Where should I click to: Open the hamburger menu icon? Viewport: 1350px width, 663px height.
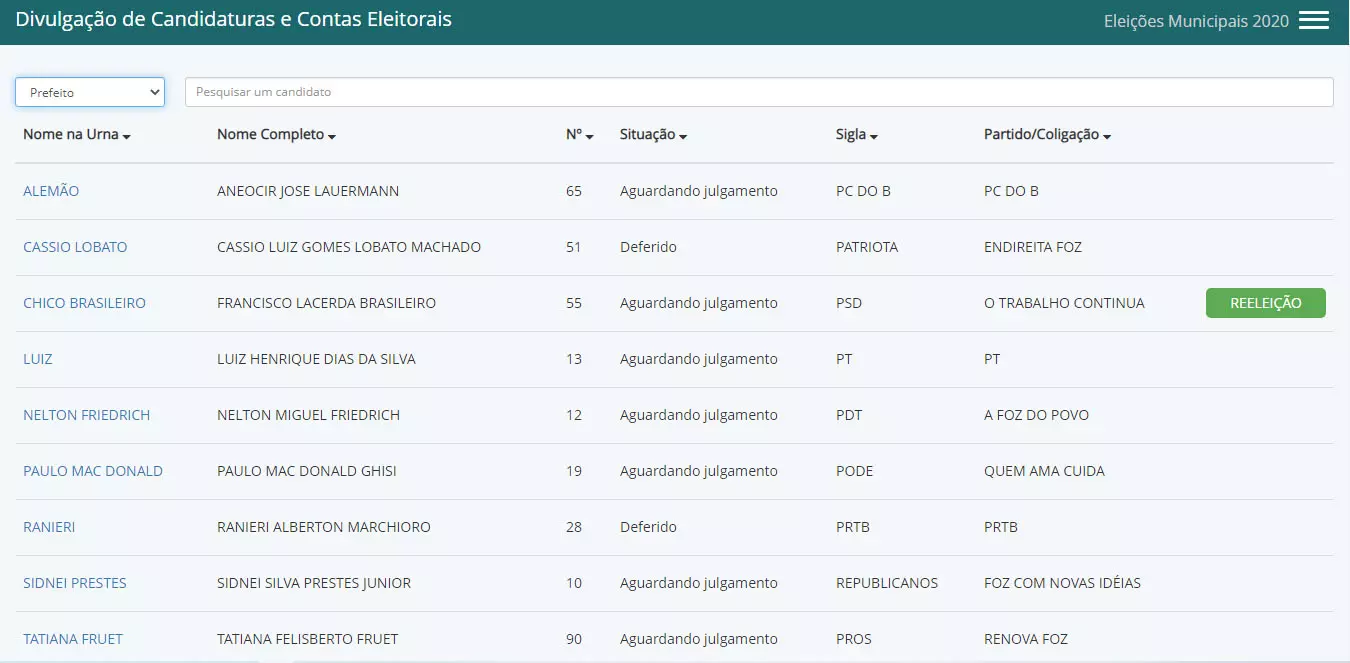click(1313, 21)
